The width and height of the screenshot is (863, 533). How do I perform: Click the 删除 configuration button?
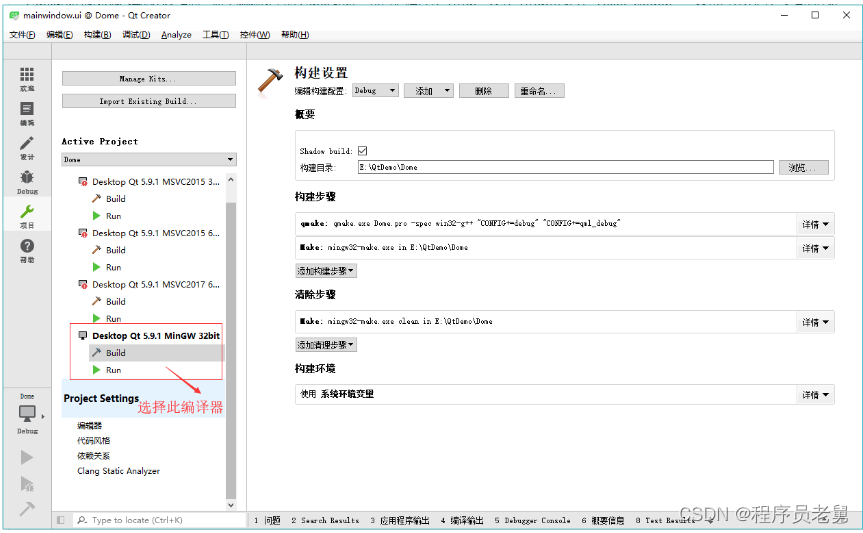484,91
